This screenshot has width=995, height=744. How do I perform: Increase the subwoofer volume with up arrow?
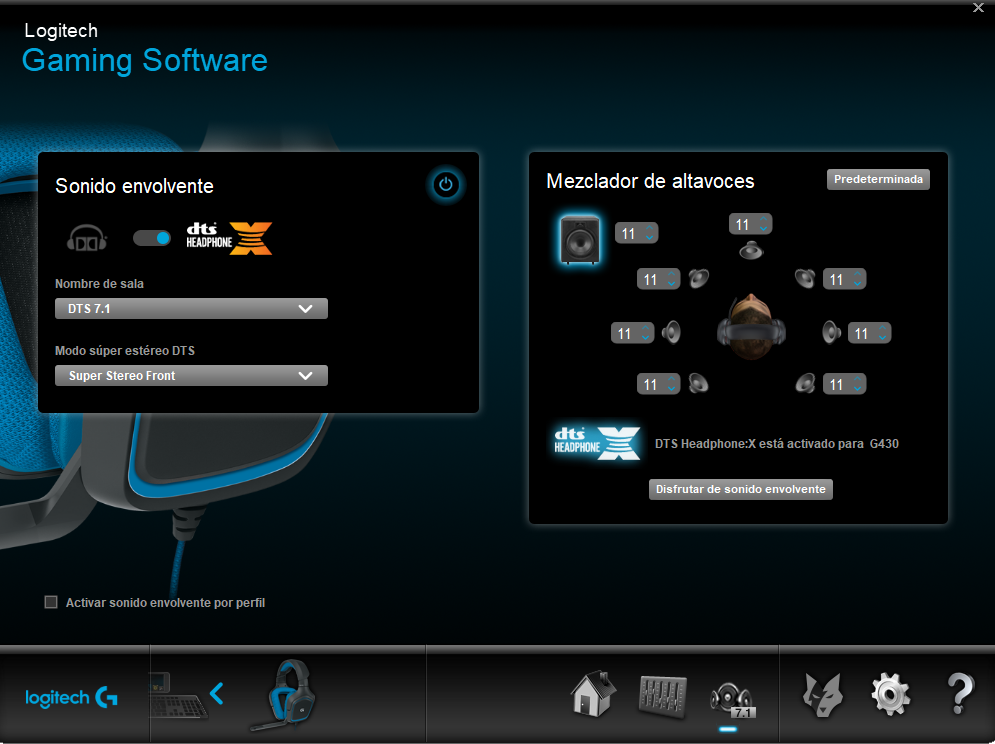click(x=649, y=228)
